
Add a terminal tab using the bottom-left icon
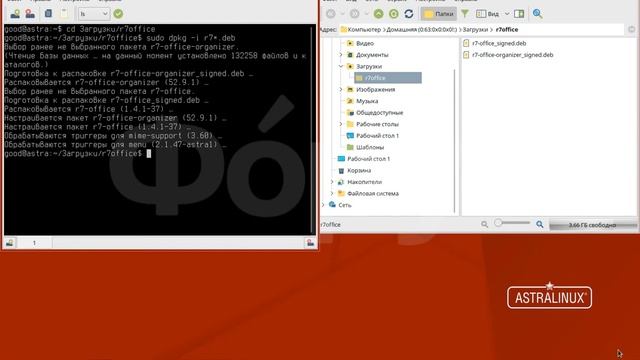10,243
